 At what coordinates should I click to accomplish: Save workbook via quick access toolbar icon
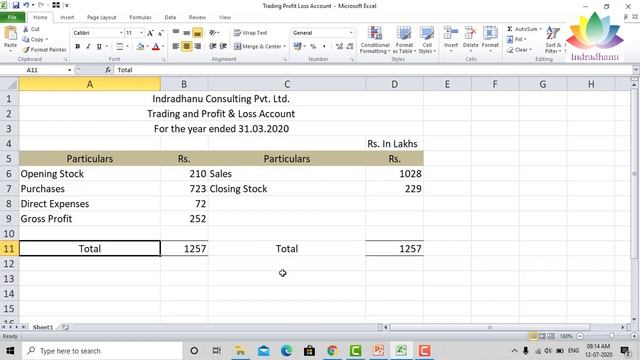click(16, 5)
